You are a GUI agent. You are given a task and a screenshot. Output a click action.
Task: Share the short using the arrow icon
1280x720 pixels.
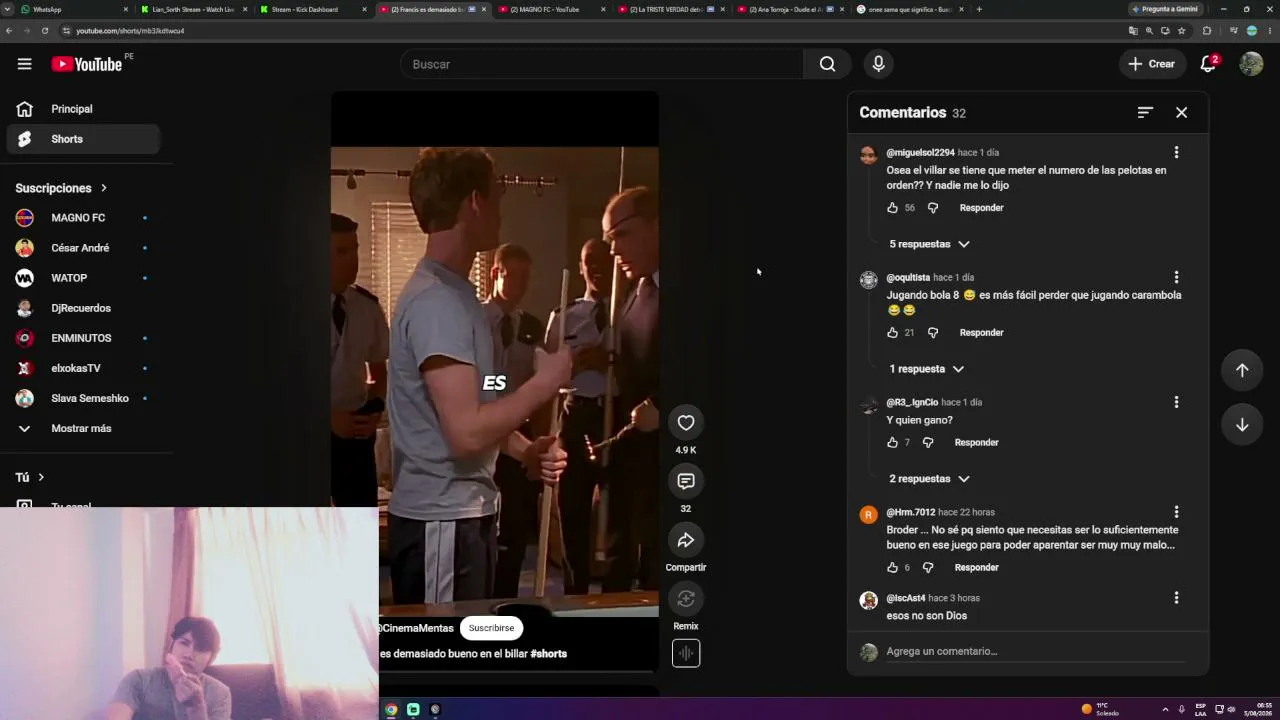(686, 540)
